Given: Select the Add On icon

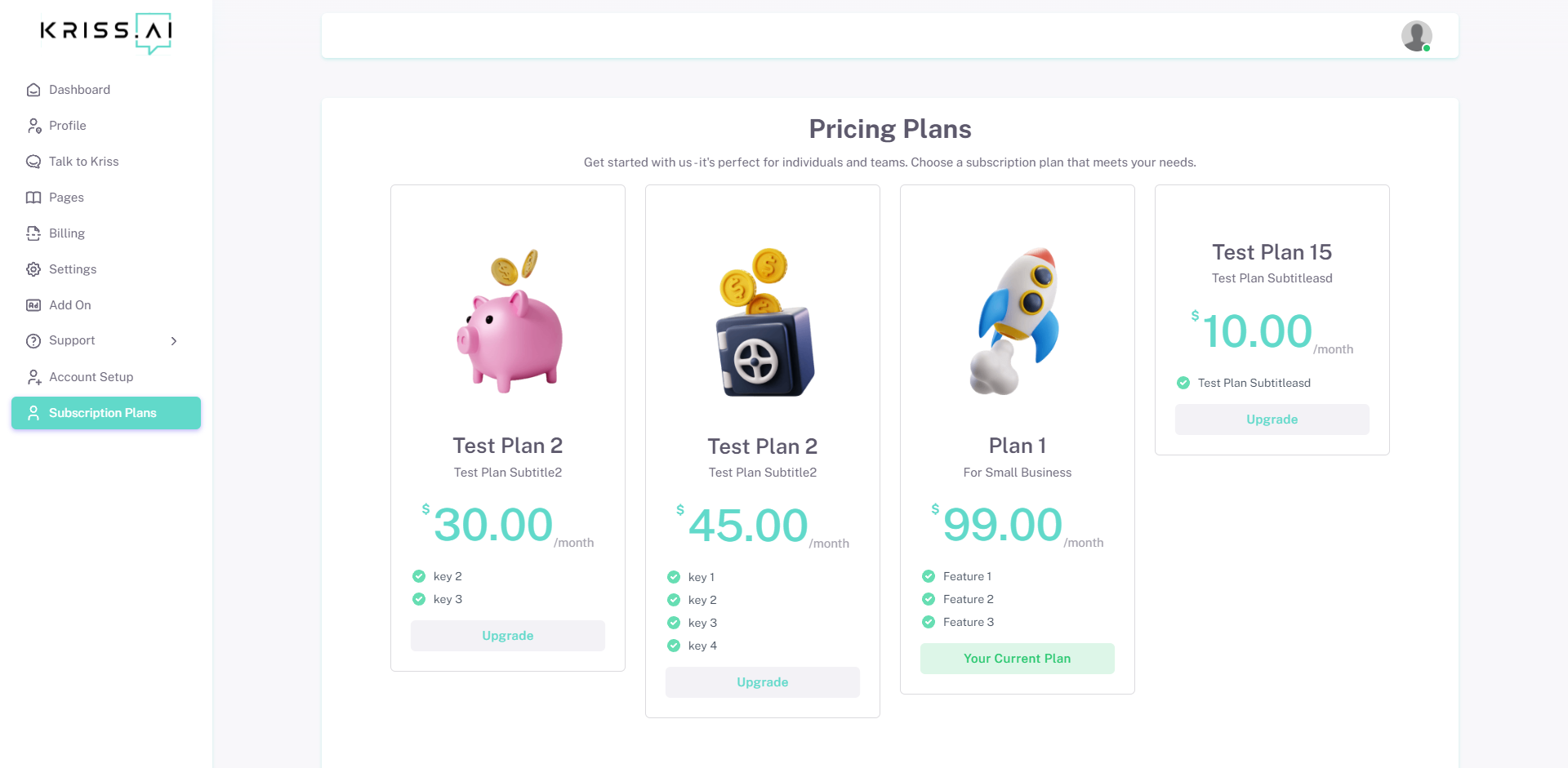Looking at the screenshot, I should coord(33,305).
